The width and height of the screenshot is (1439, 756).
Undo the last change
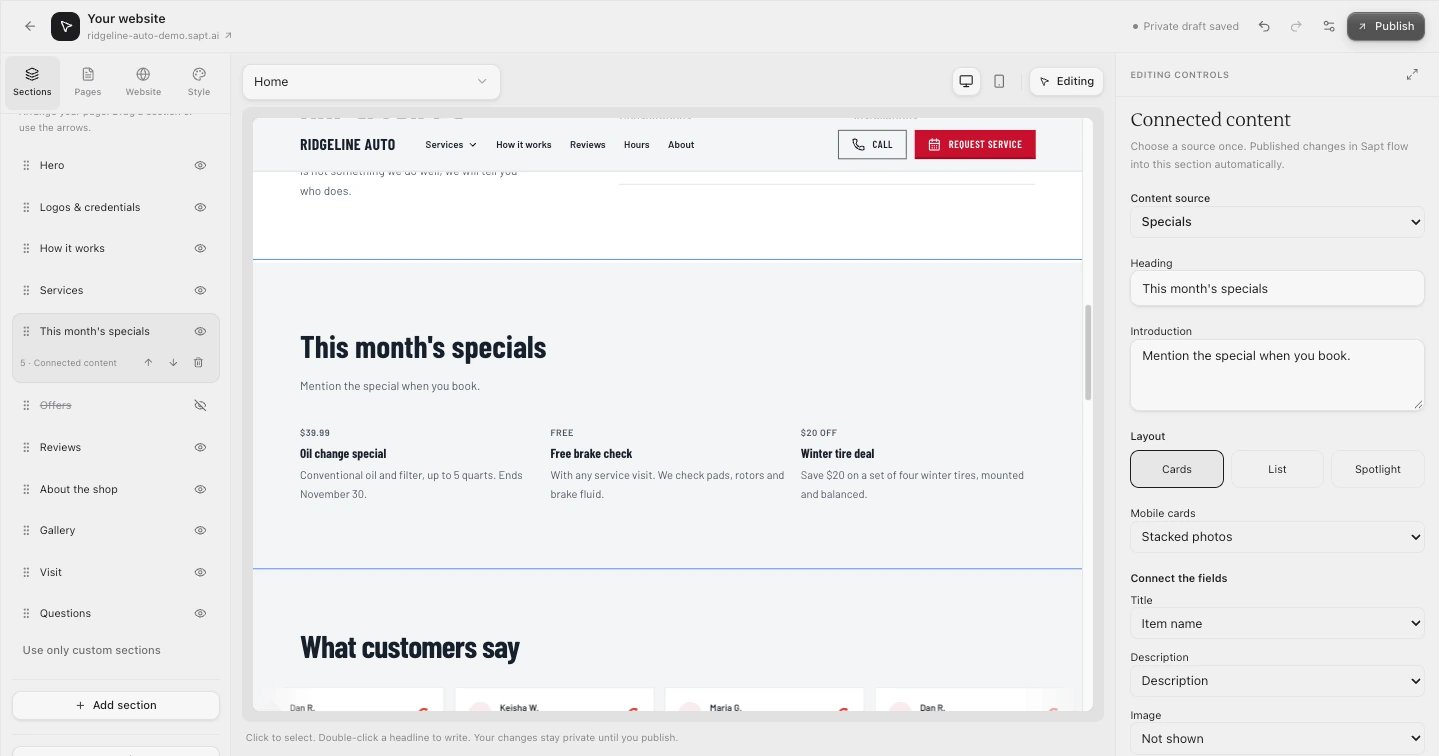click(x=1264, y=26)
